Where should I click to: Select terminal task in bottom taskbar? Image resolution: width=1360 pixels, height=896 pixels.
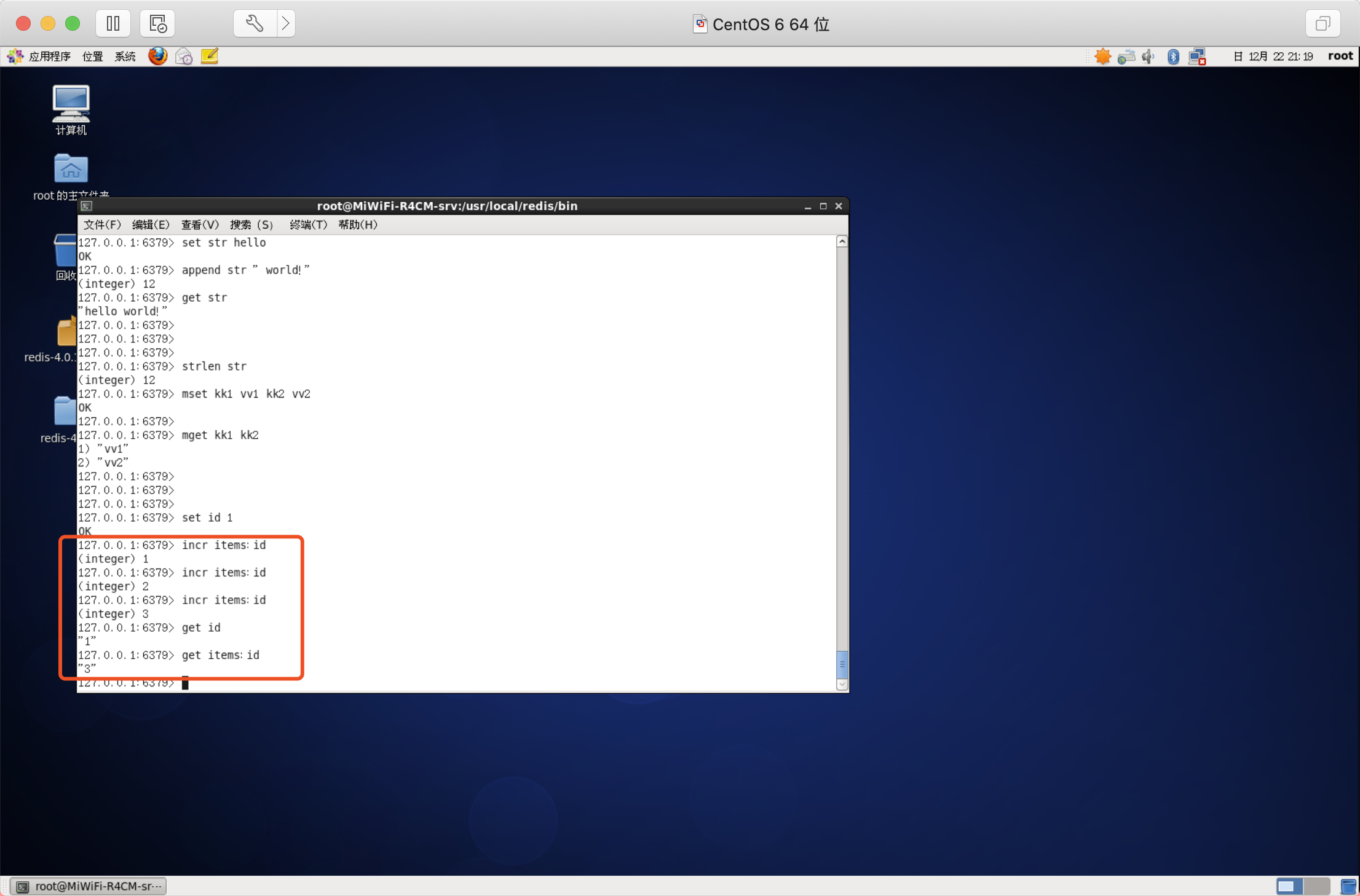coord(90,886)
